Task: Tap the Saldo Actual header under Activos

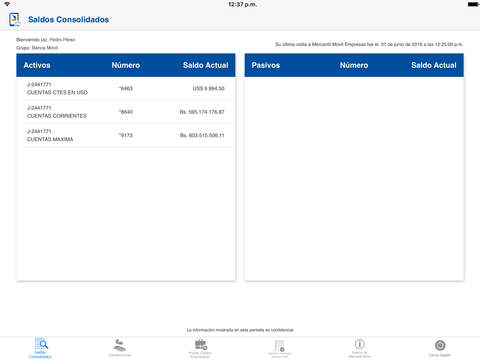Action: click(x=206, y=65)
